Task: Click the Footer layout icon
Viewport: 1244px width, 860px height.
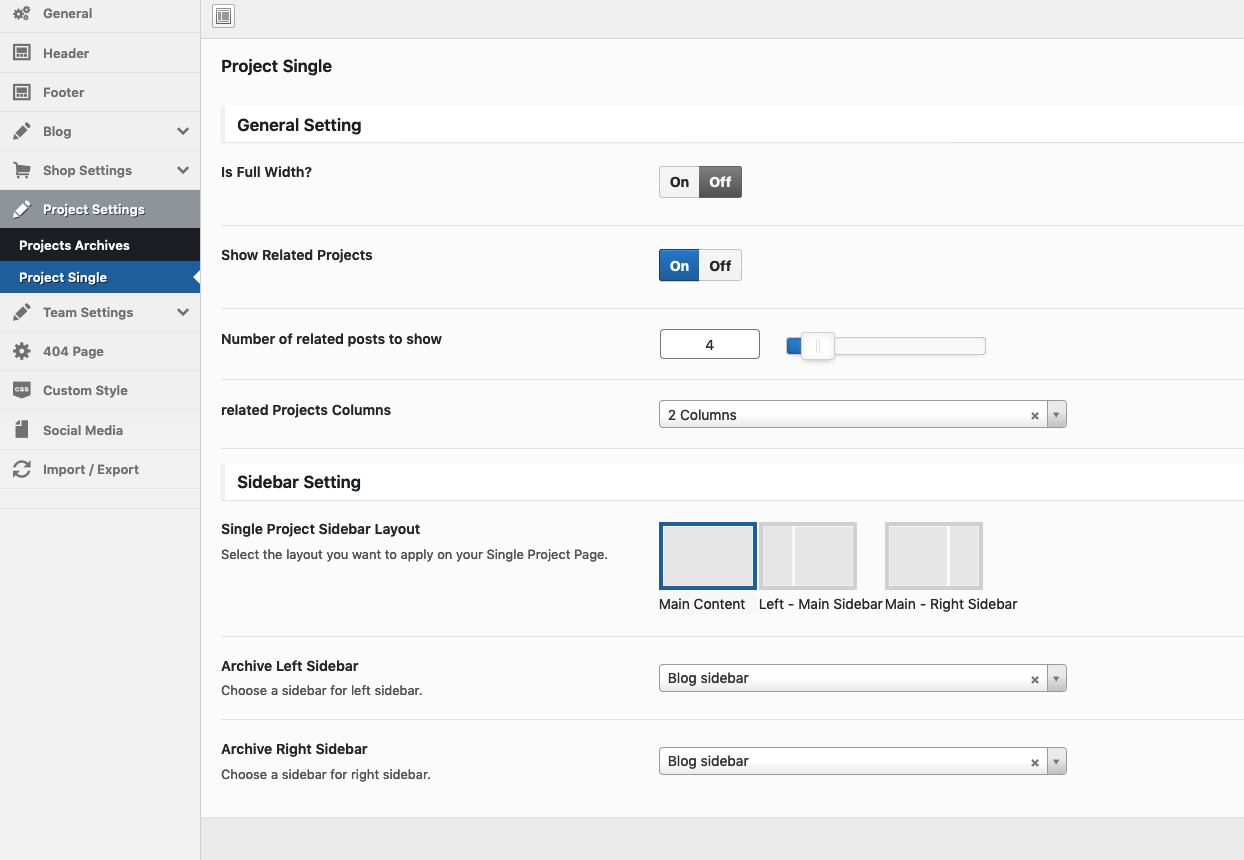Action: coord(21,92)
